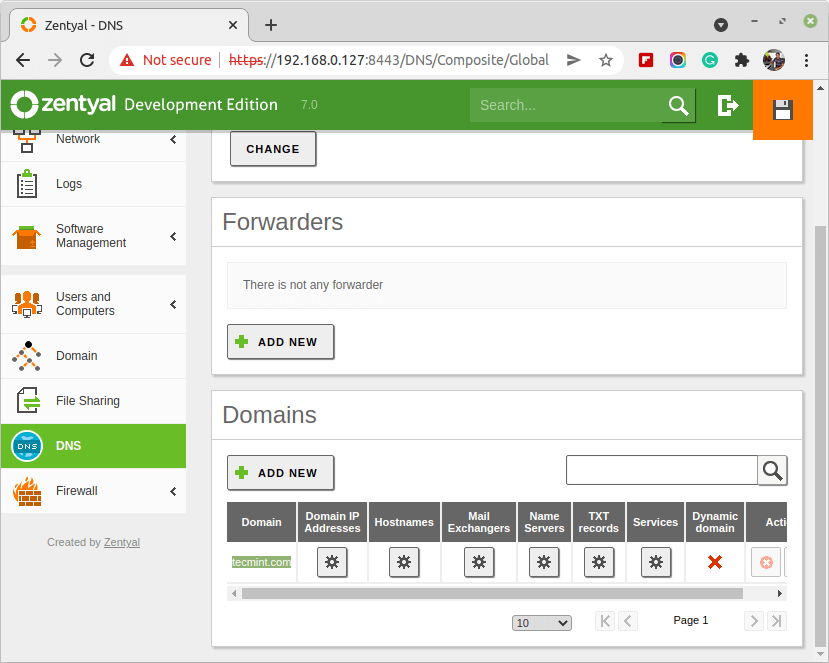Focus the domains filter text field
Viewport: 829px width, 663px height.
point(662,470)
